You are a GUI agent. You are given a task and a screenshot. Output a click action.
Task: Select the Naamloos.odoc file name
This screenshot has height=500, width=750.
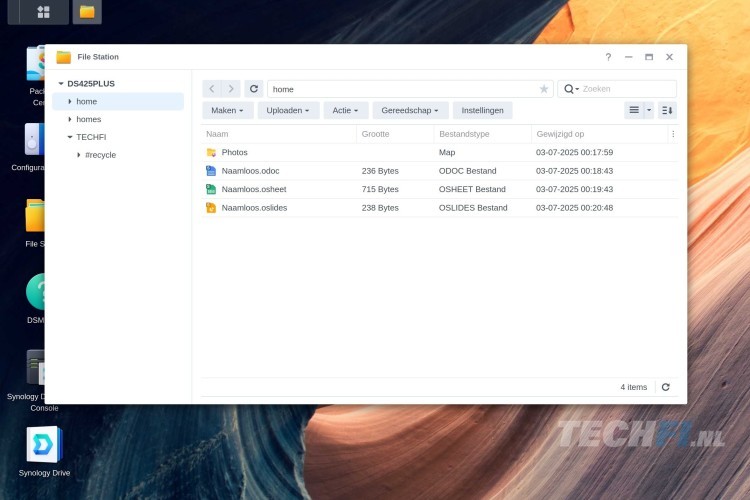tap(250, 171)
